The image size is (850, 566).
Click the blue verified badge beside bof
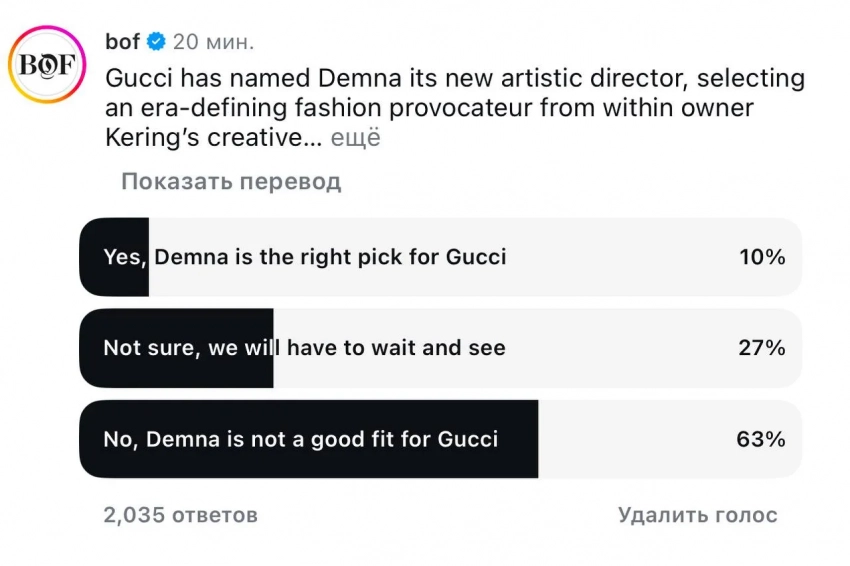(x=157, y=42)
